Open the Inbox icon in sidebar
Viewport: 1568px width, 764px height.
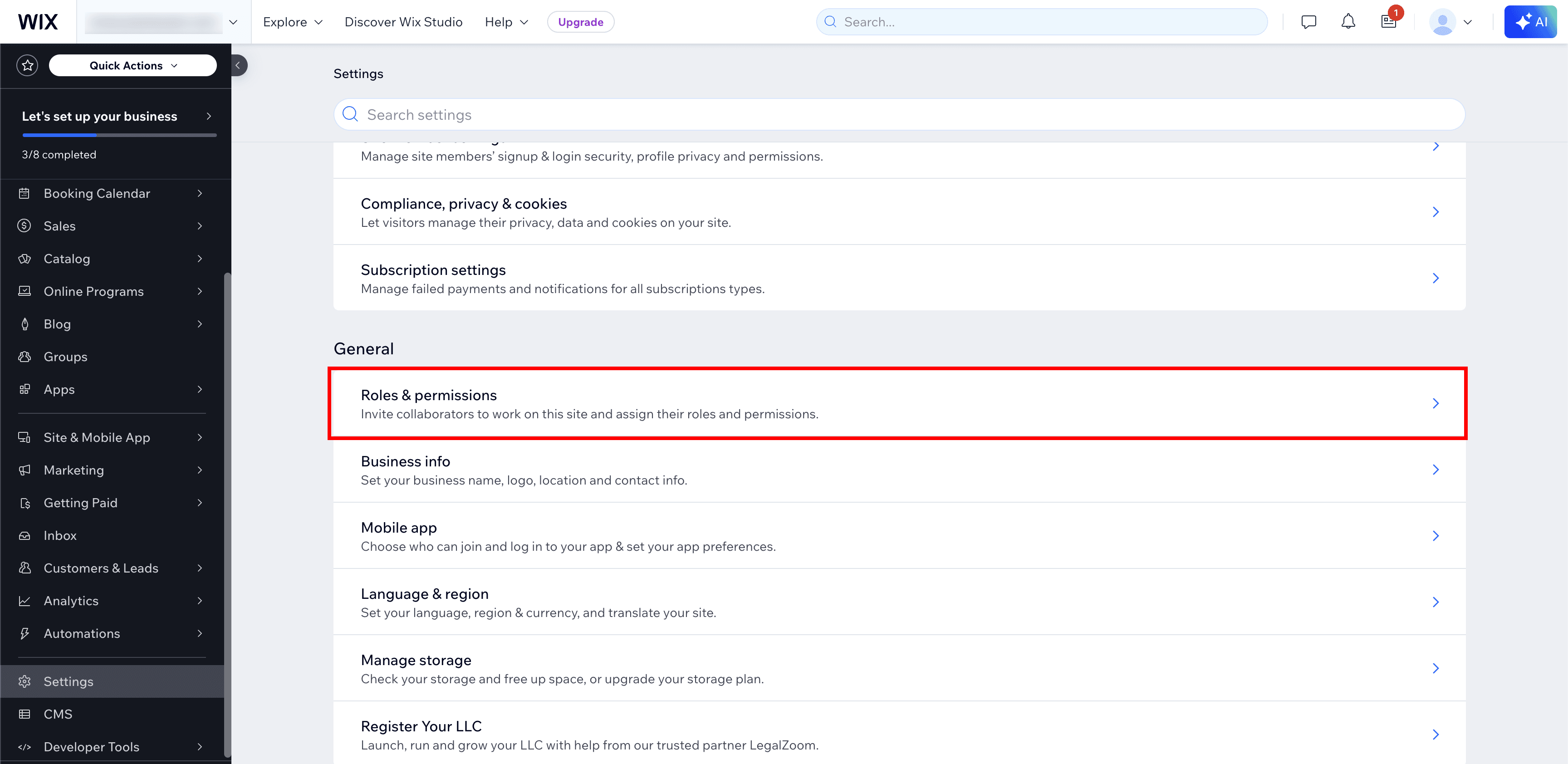tap(24, 535)
